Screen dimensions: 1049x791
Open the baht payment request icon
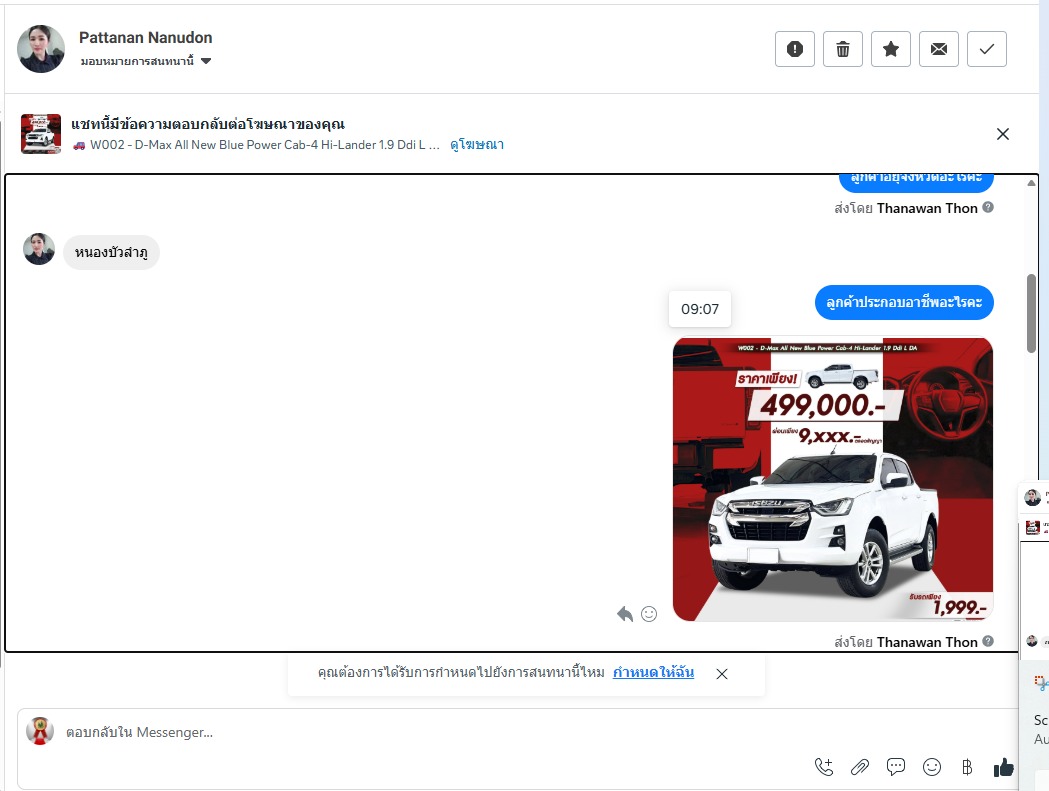[967, 767]
